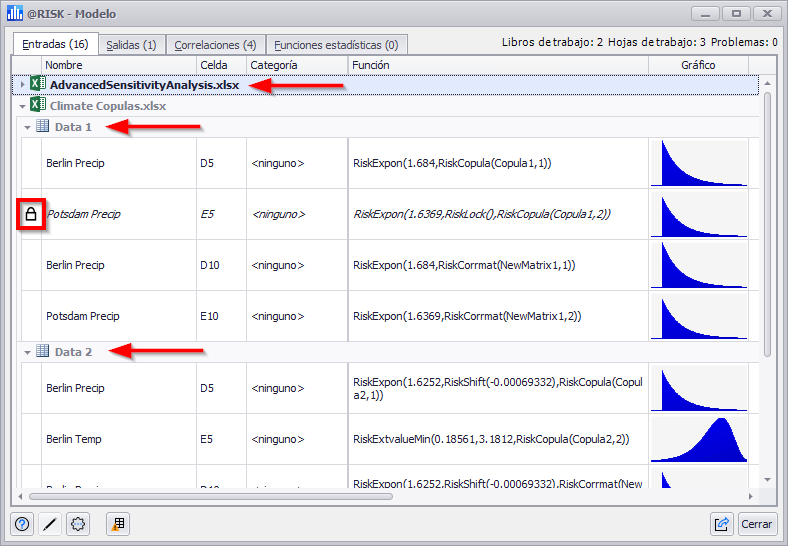Collapse the Data 2 sheet group
Image resolution: width=788 pixels, height=546 pixels.
[x=28, y=352]
